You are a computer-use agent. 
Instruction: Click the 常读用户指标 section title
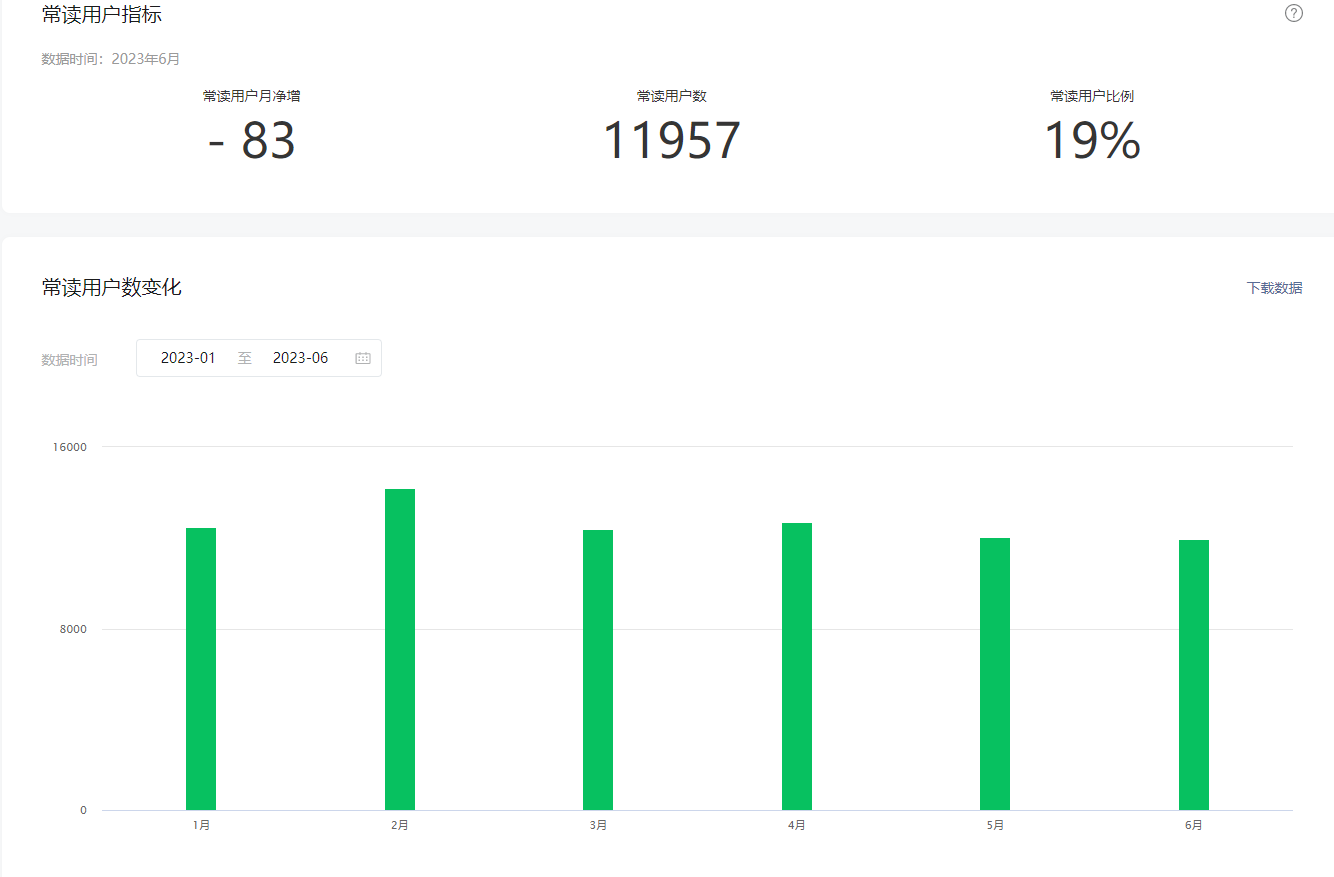point(102,15)
